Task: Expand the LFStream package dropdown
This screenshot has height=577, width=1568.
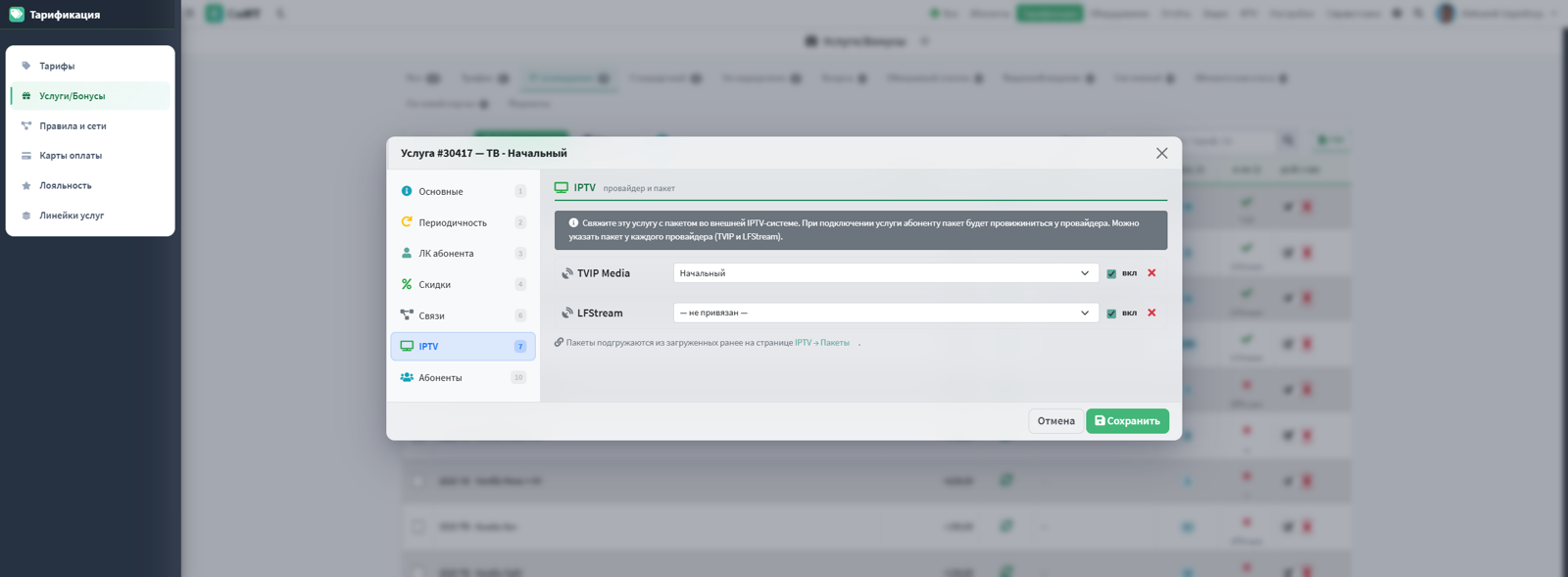Action: coord(885,313)
